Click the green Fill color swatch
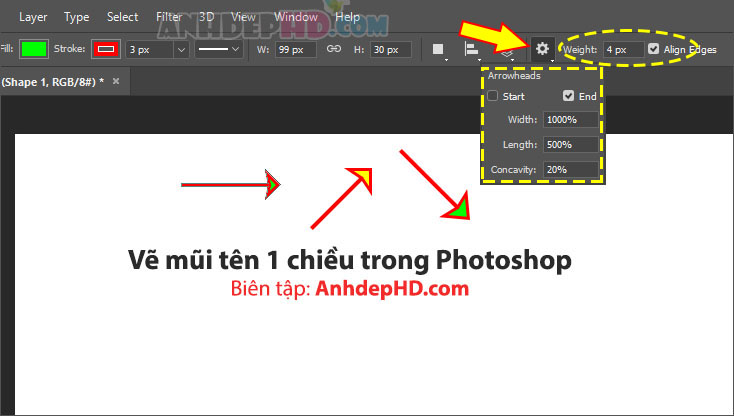Viewport: 734px width, 416px height. pyautogui.click(x=34, y=49)
